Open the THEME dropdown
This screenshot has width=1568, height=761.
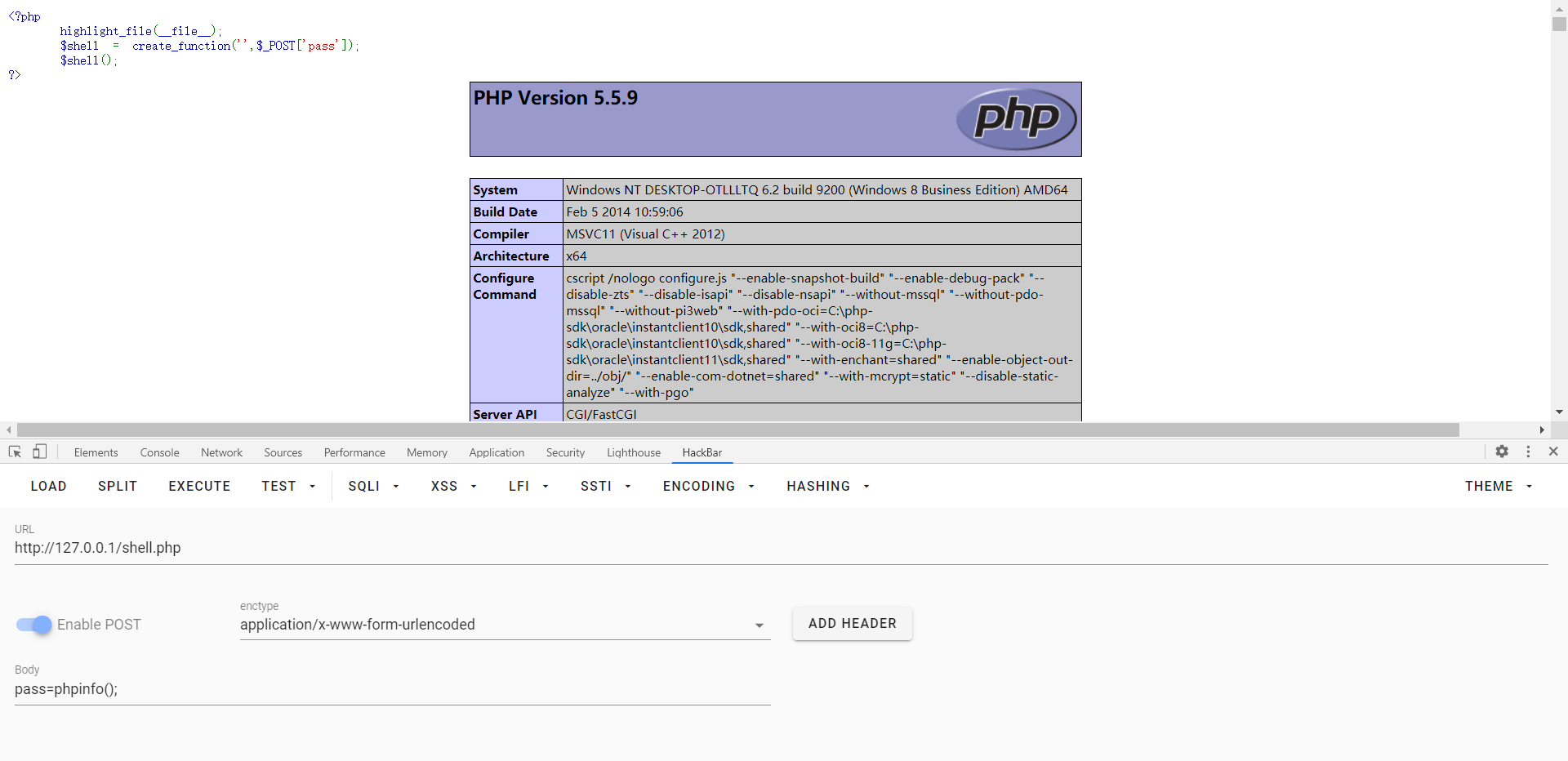point(1498,486)
